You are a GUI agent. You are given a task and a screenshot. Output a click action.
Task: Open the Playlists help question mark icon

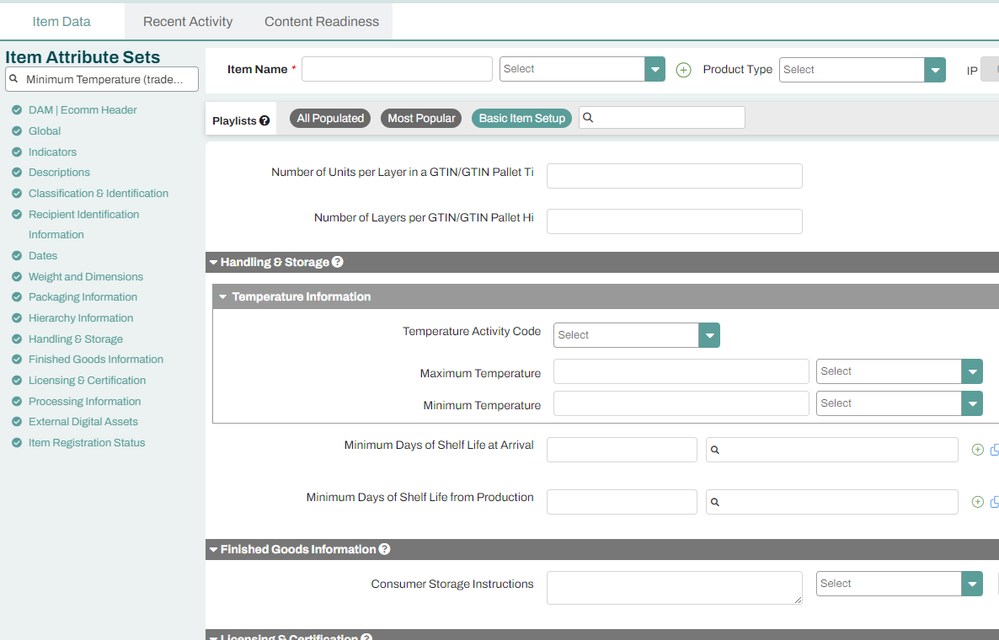click(264, 120)
